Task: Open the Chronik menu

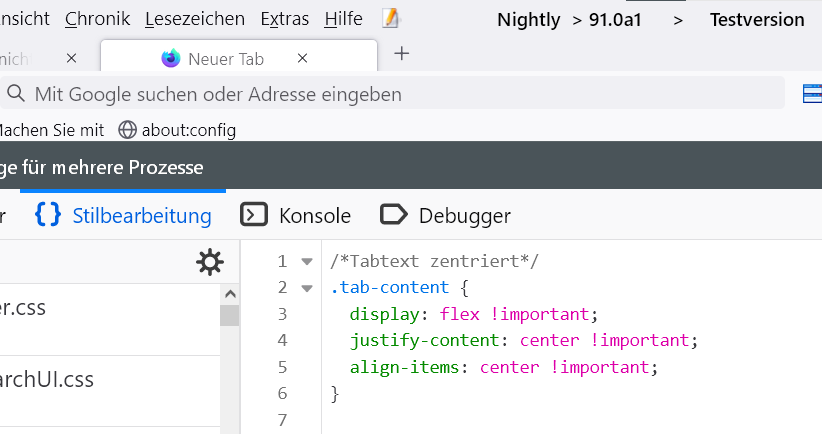Action: [99, 19]
